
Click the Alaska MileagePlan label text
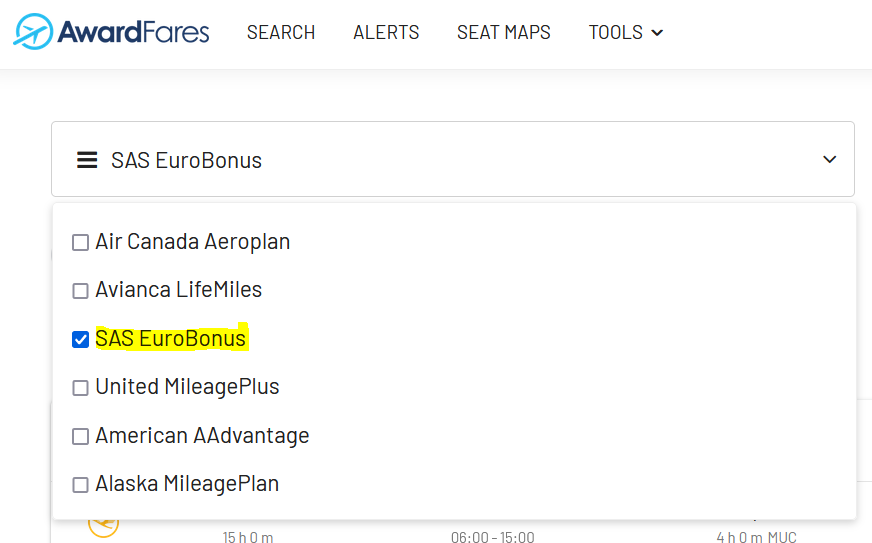(187, 484)
